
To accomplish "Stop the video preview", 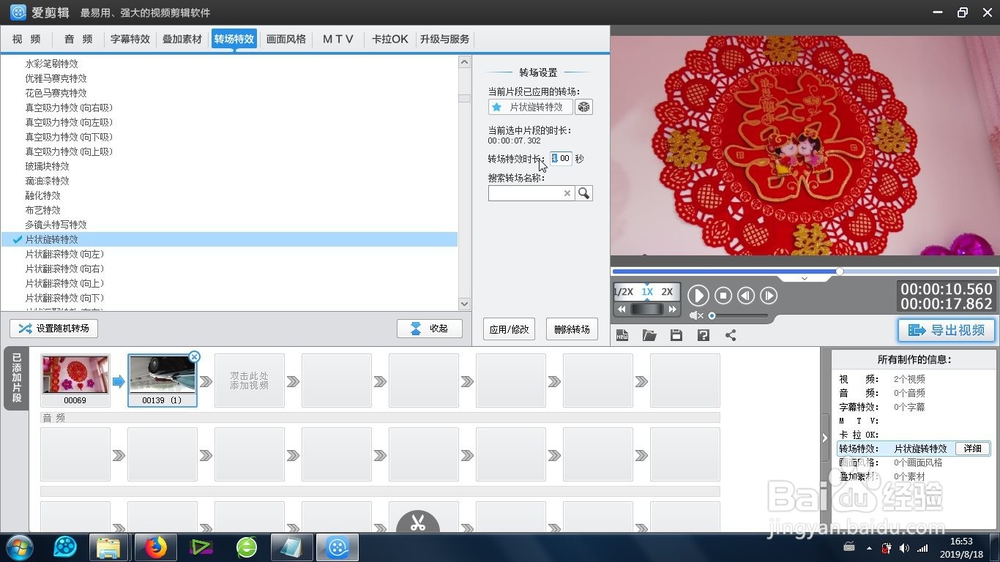I will (723, 295).
